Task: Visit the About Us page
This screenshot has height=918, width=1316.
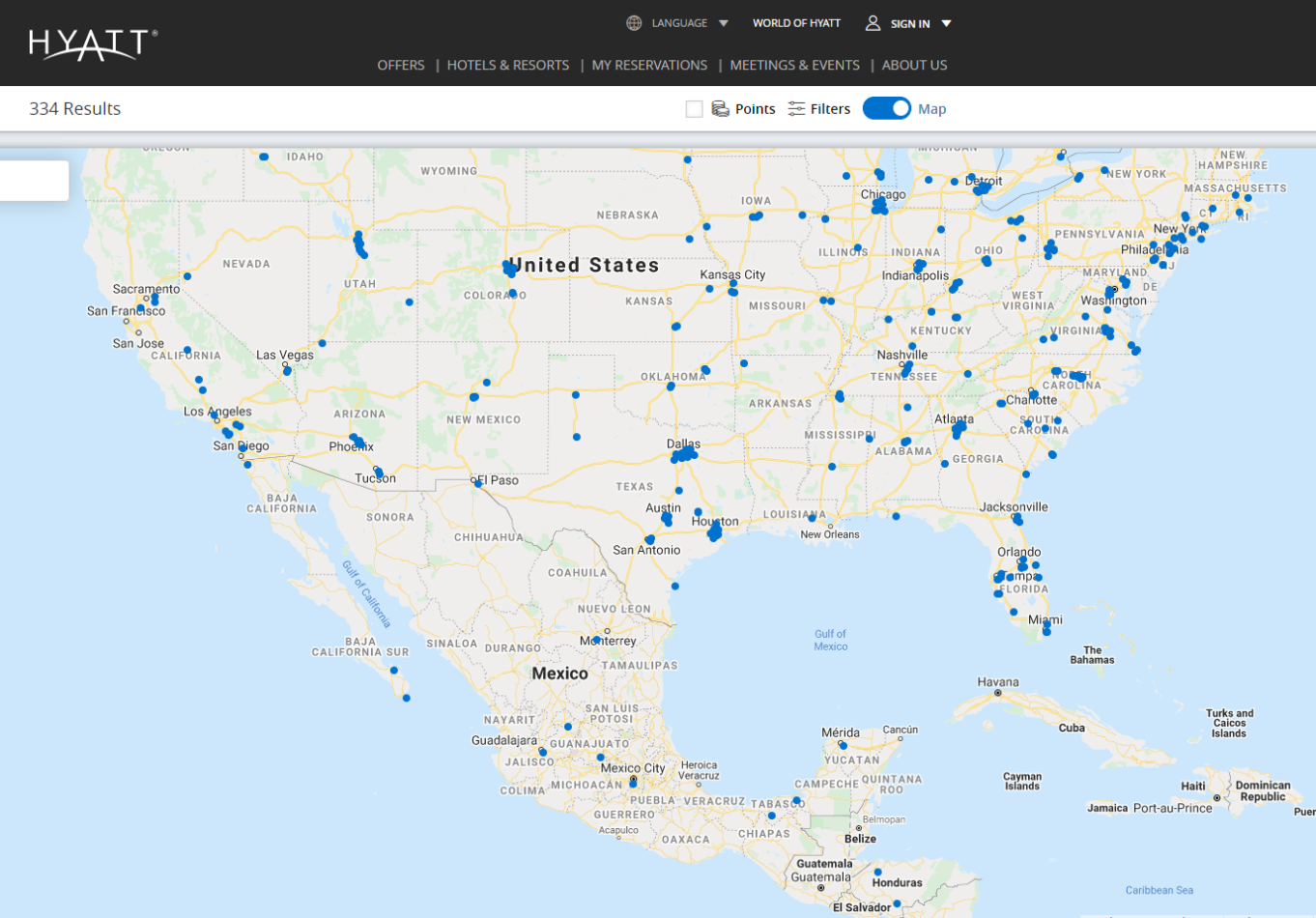Action: (914, 65)
